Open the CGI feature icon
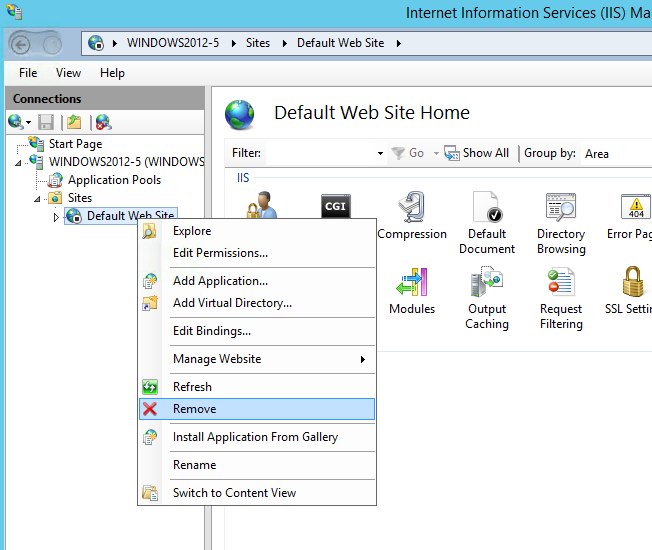Image resolution: width=652 pixels, height=550 pixels. tap(336, 206)
